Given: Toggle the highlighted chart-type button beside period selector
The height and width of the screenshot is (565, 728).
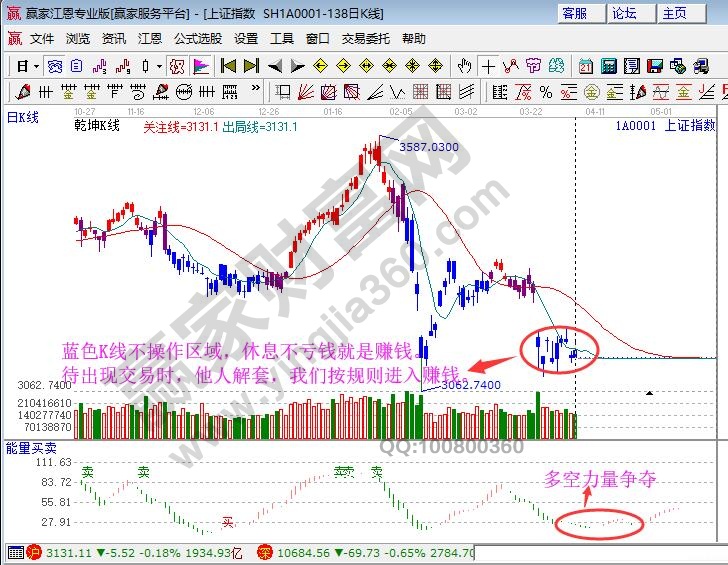Looking at the screenshot, I should (x=56, y=66).
